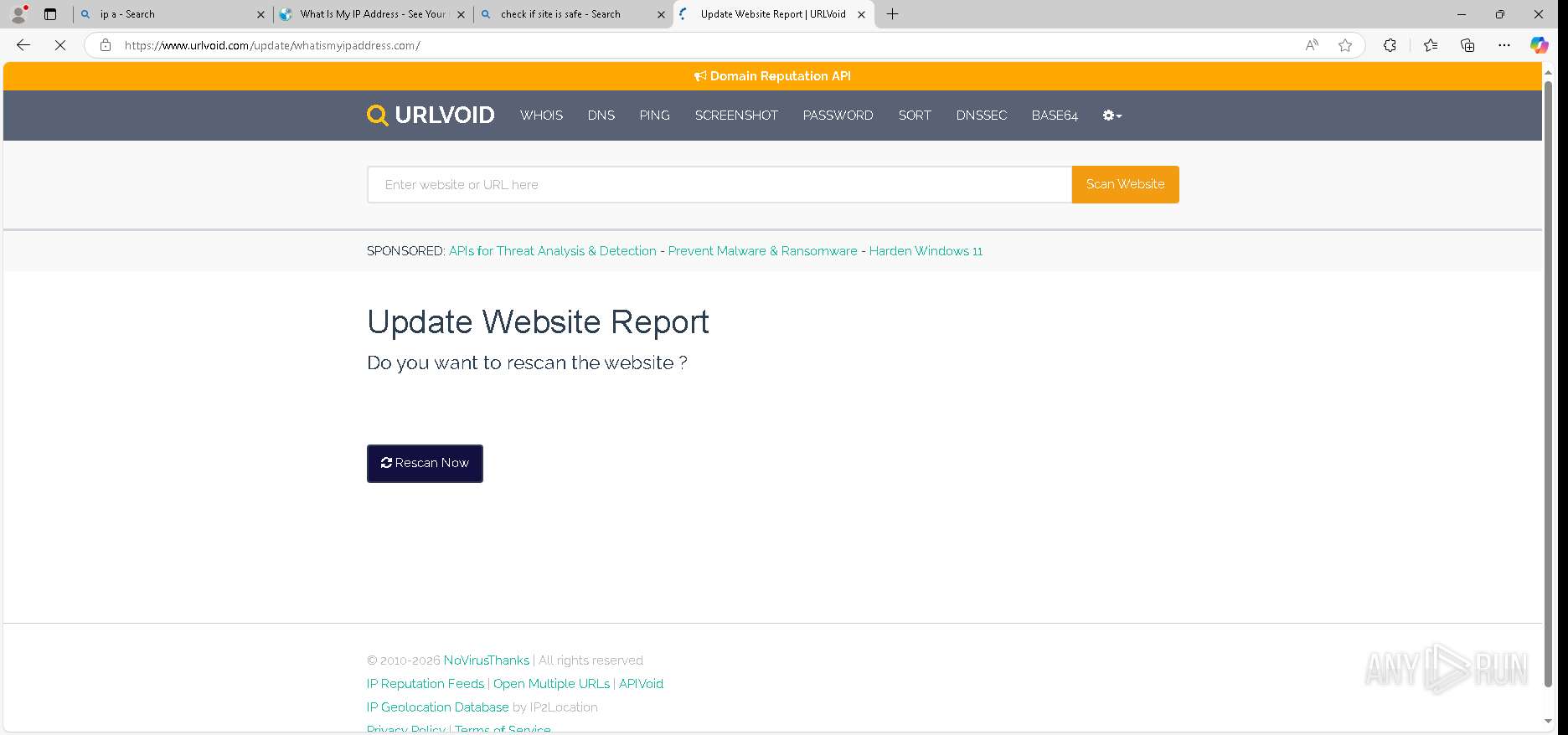The image size is (1568, 735).
Task: Stop loading the page
Action: click(60, 45)
